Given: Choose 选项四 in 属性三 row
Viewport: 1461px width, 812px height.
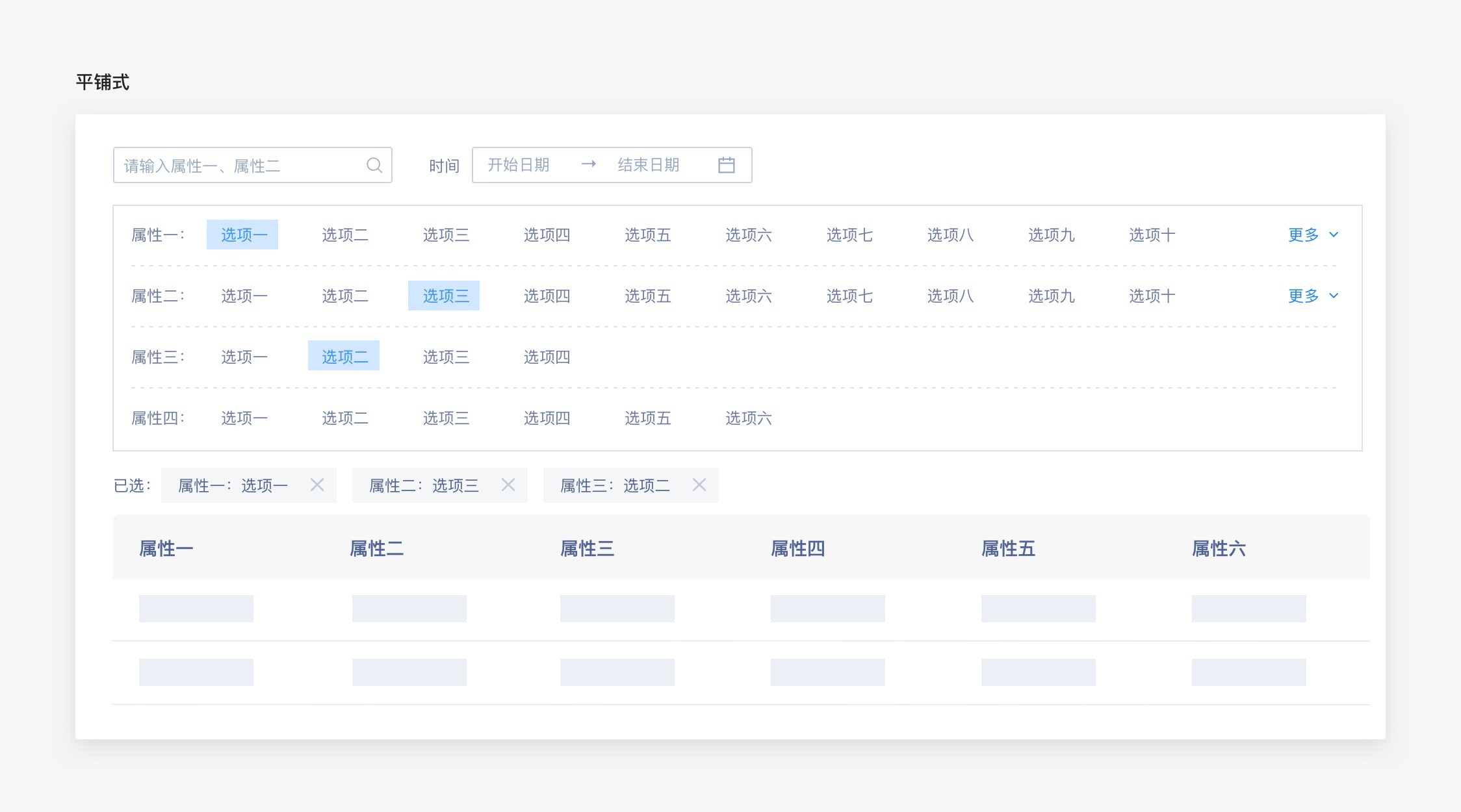Looking at the screenshot, I should (x=547, y=357).
